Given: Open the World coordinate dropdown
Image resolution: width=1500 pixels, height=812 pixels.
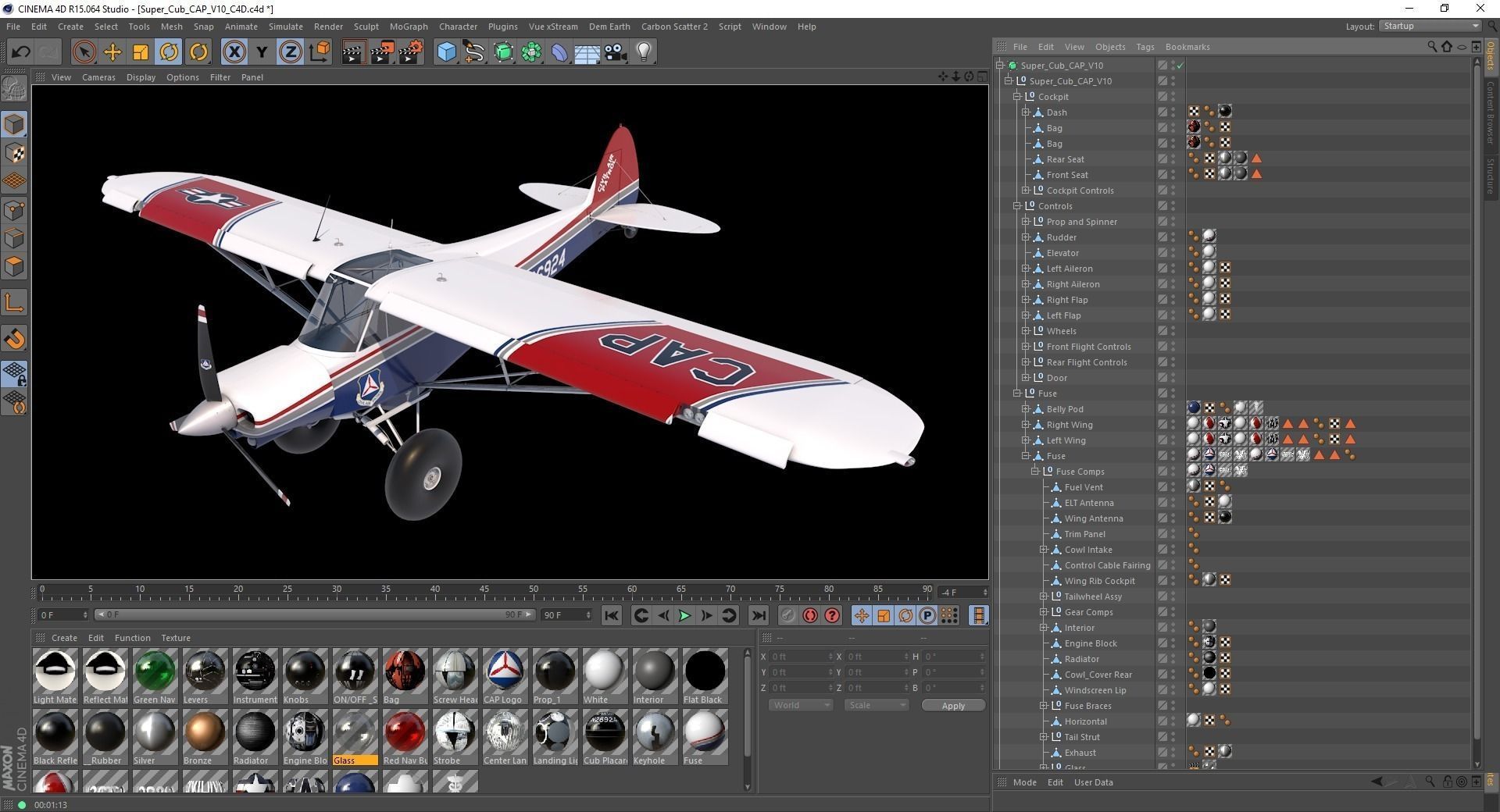Looking at the screenshot, I should [801, 705].
